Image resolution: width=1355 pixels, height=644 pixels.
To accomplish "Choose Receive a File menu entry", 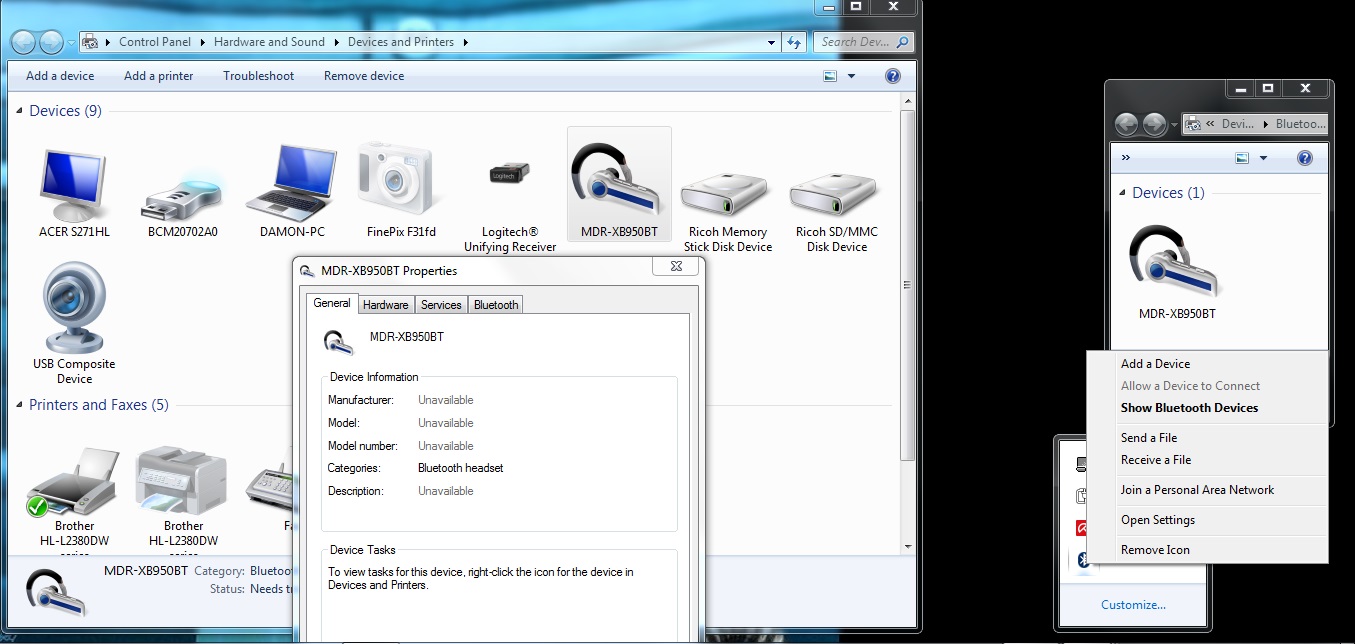I will pyautogui.click(x=1208, y=460).
